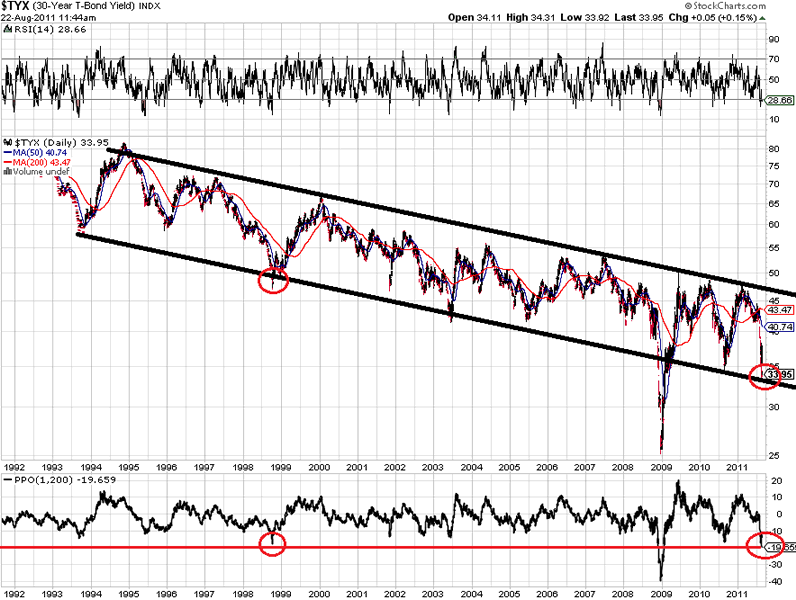Screen dimensions: 796x600
Task: Click 1994 on the price chart time axis
Action: click(x=91, y=467)
